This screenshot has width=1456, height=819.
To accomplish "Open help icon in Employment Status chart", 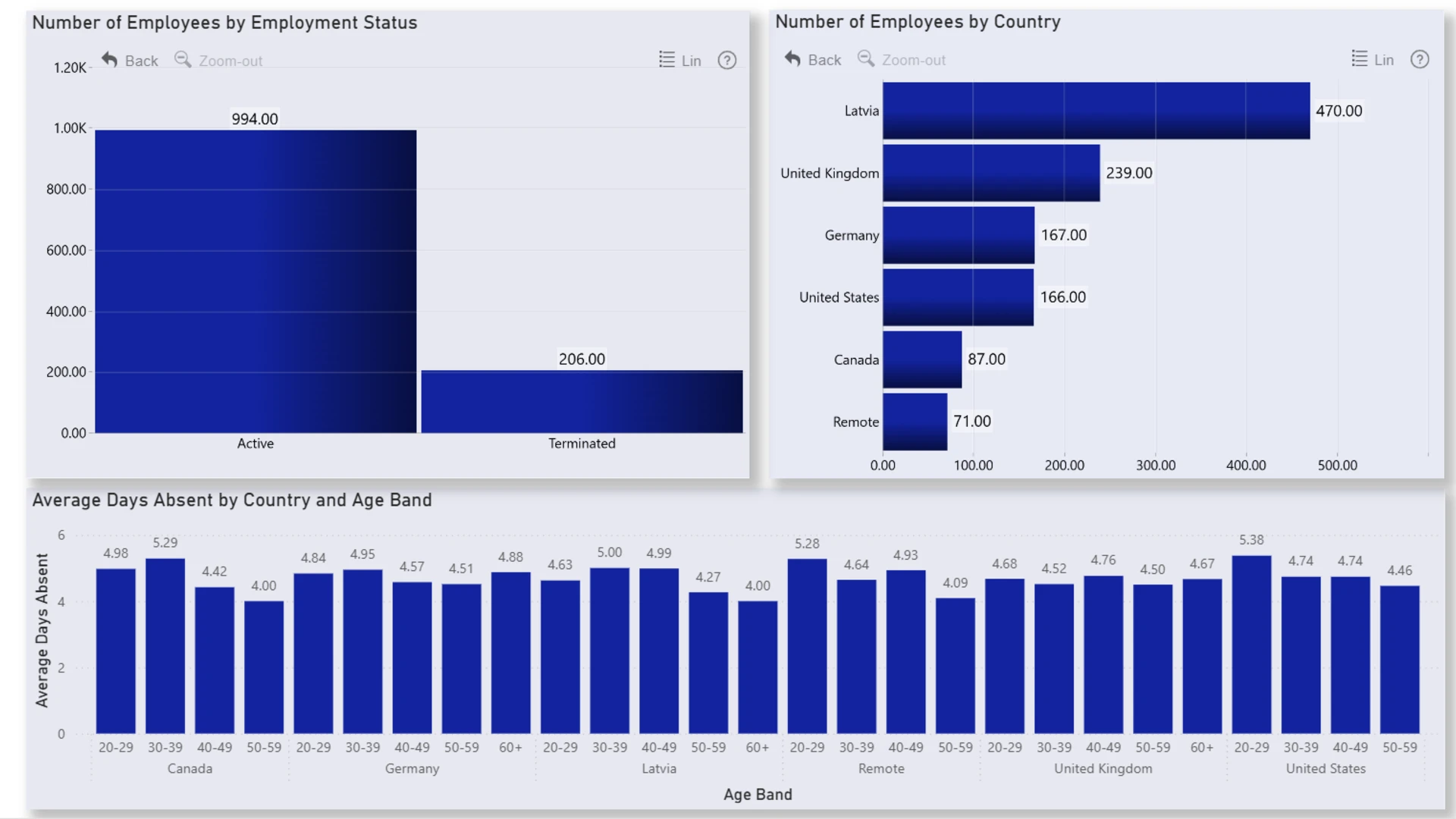I will pos(727,61).
